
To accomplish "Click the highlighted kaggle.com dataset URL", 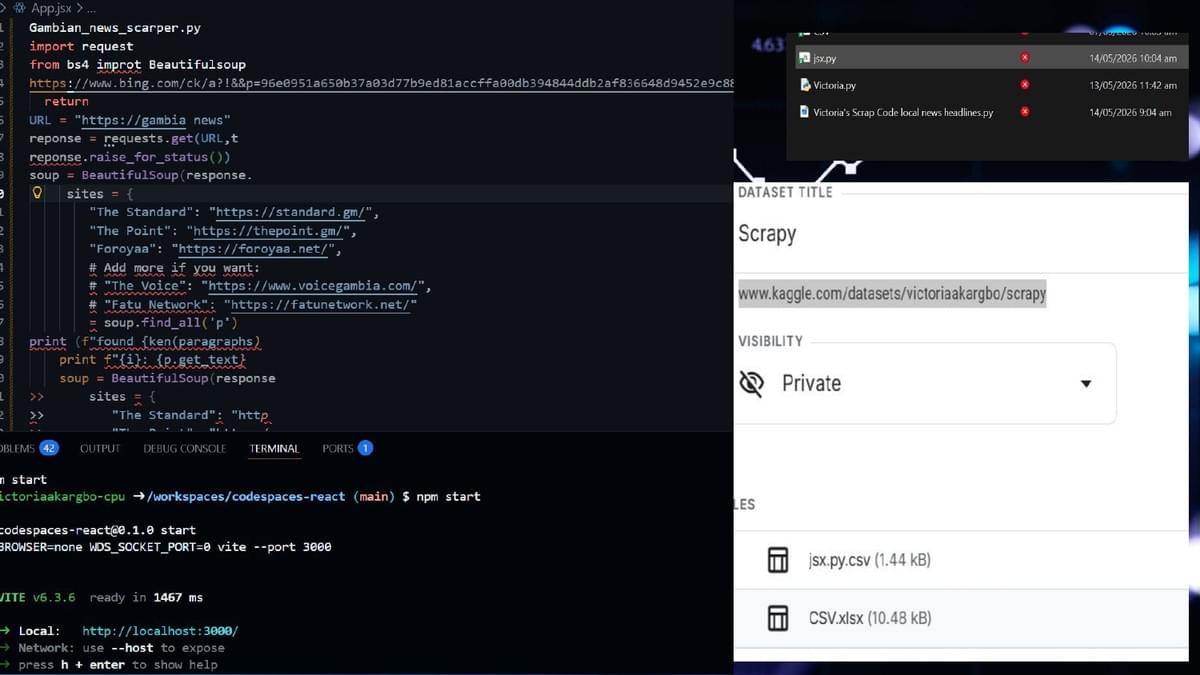I will coord(892,294).
